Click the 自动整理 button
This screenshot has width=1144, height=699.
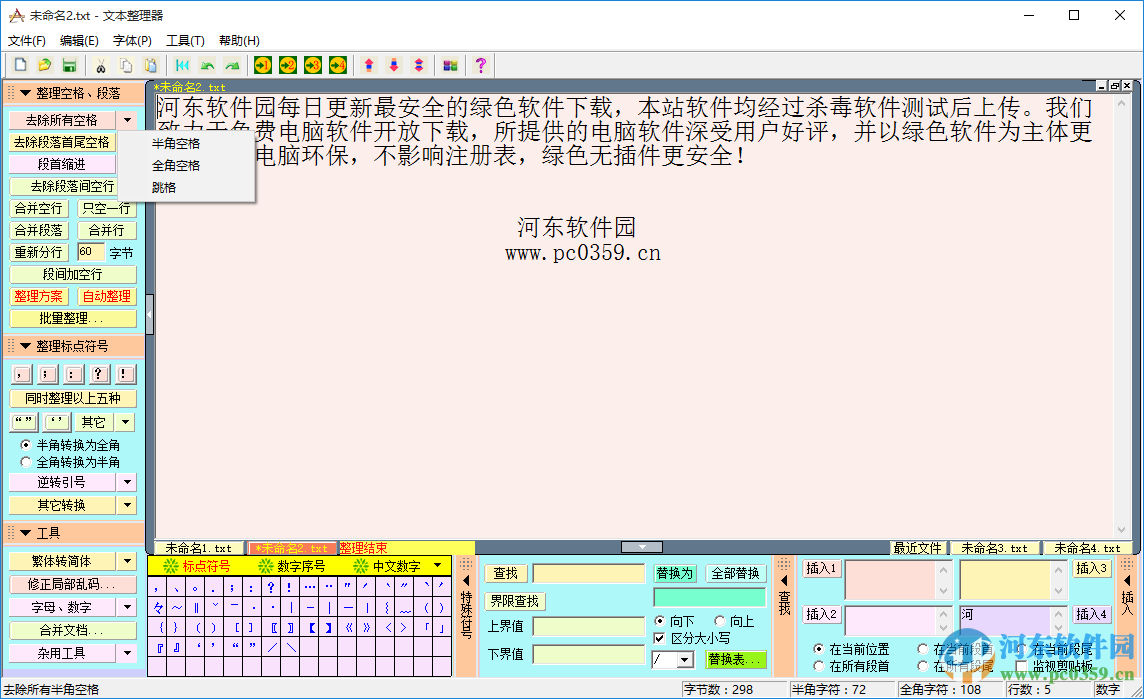pos(106,296)
